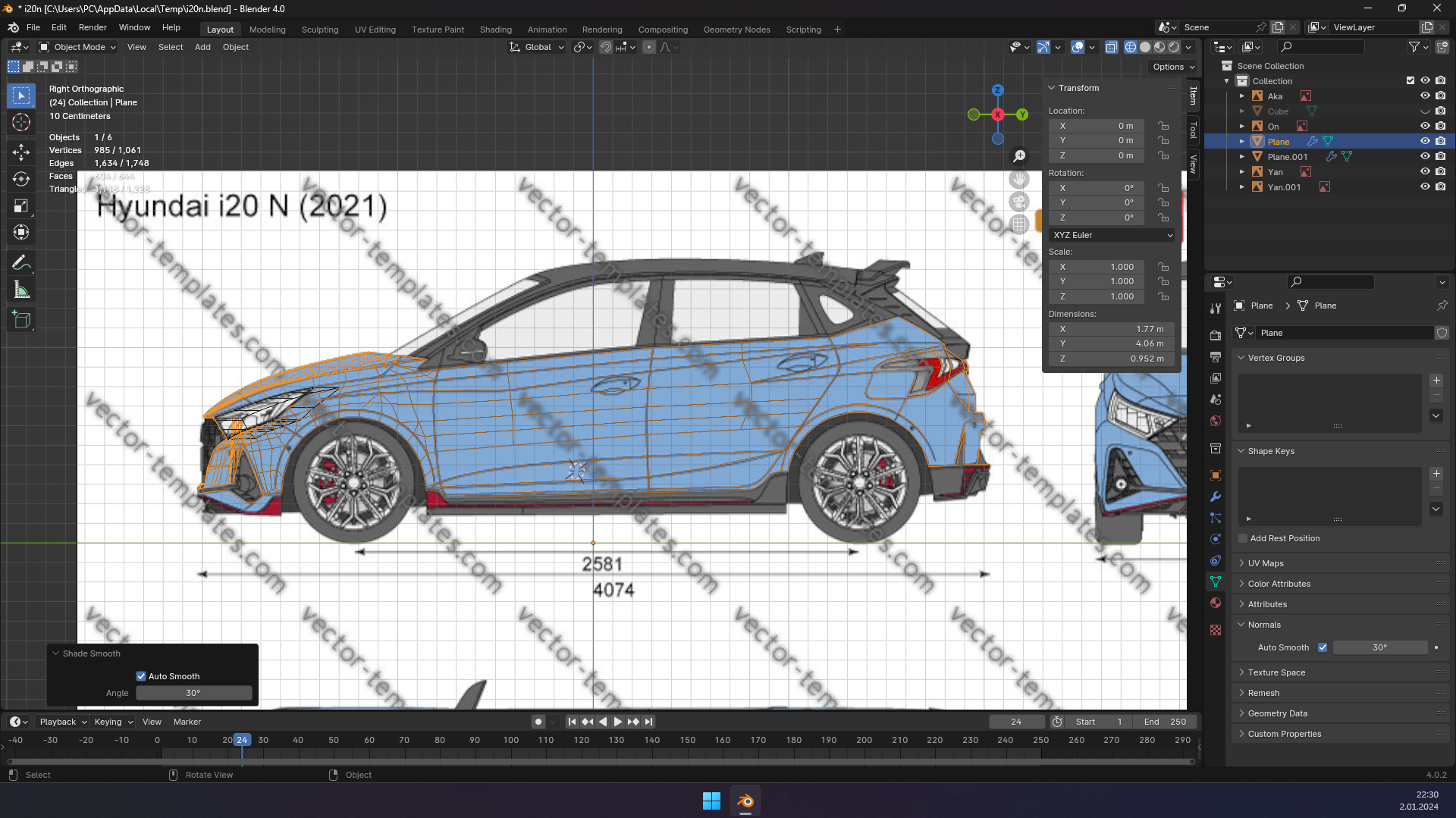This screenshot has width=1456, height=818.
Task: Switch to the UV Editing workspace tab
Action: [x=375, y=30]
